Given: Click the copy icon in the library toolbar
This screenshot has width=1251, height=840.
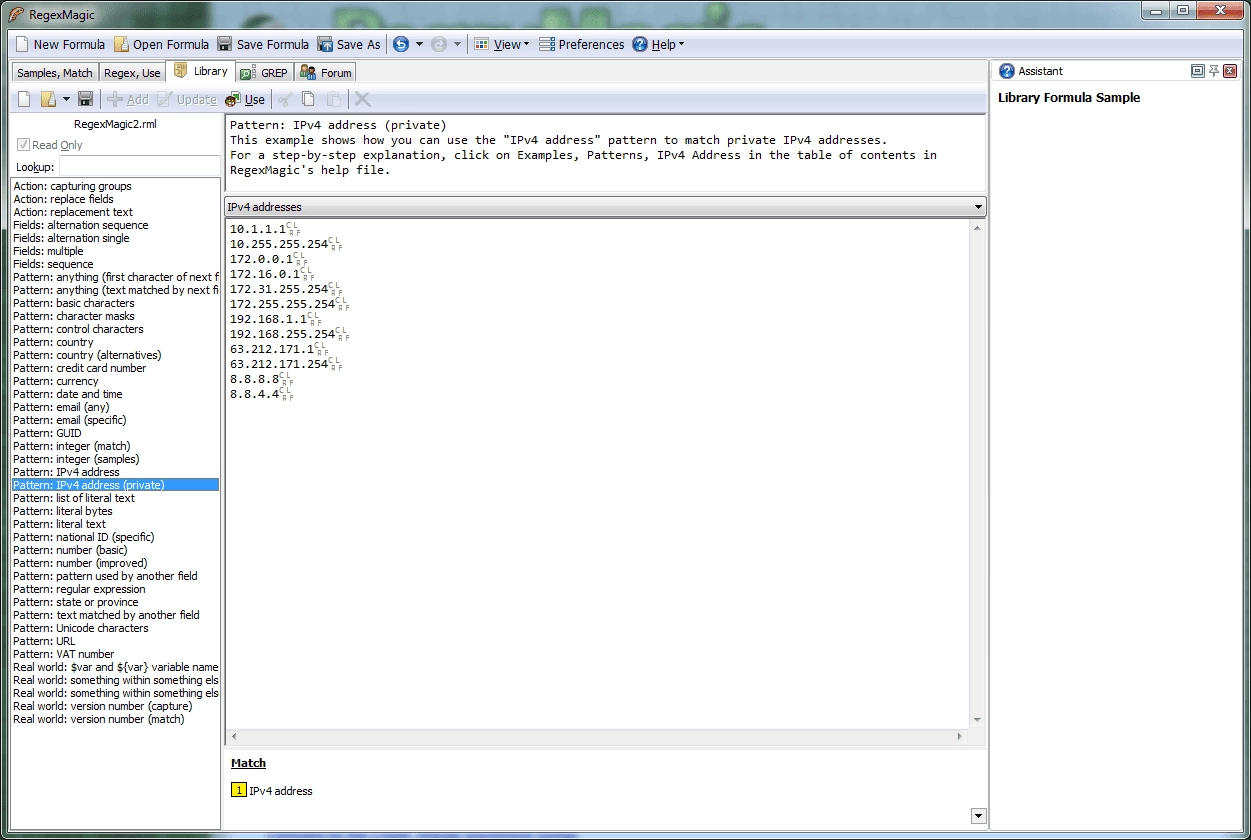Looking at the screenshot, I should coord(309,99).
